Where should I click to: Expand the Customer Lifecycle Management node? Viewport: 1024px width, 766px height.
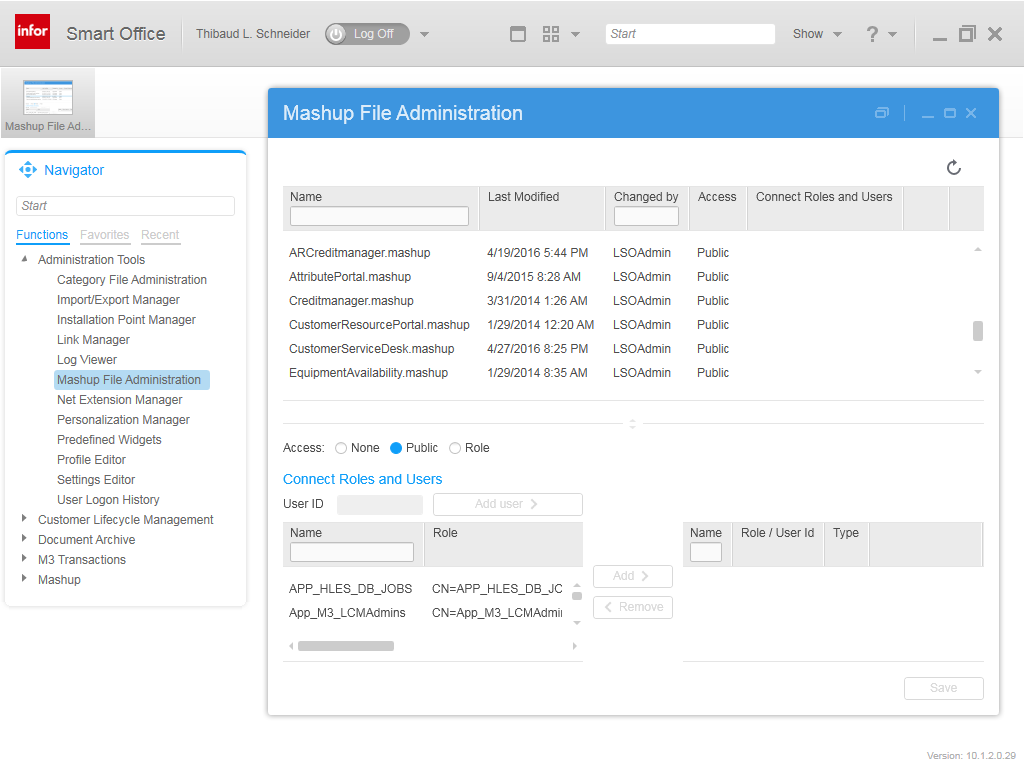tap(24, 519)
